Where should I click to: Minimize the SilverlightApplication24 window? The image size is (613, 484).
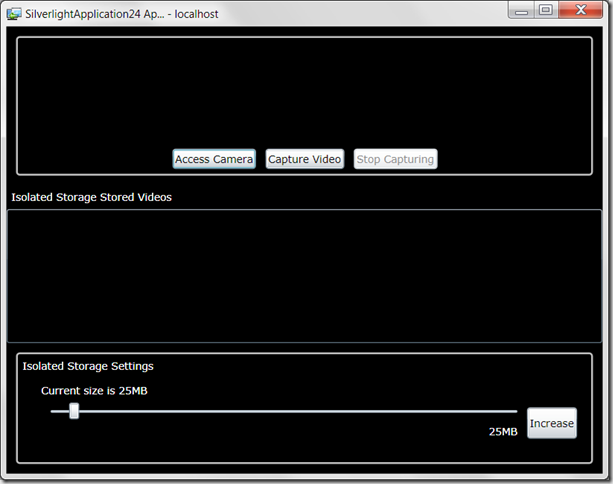tap(521, 11)
